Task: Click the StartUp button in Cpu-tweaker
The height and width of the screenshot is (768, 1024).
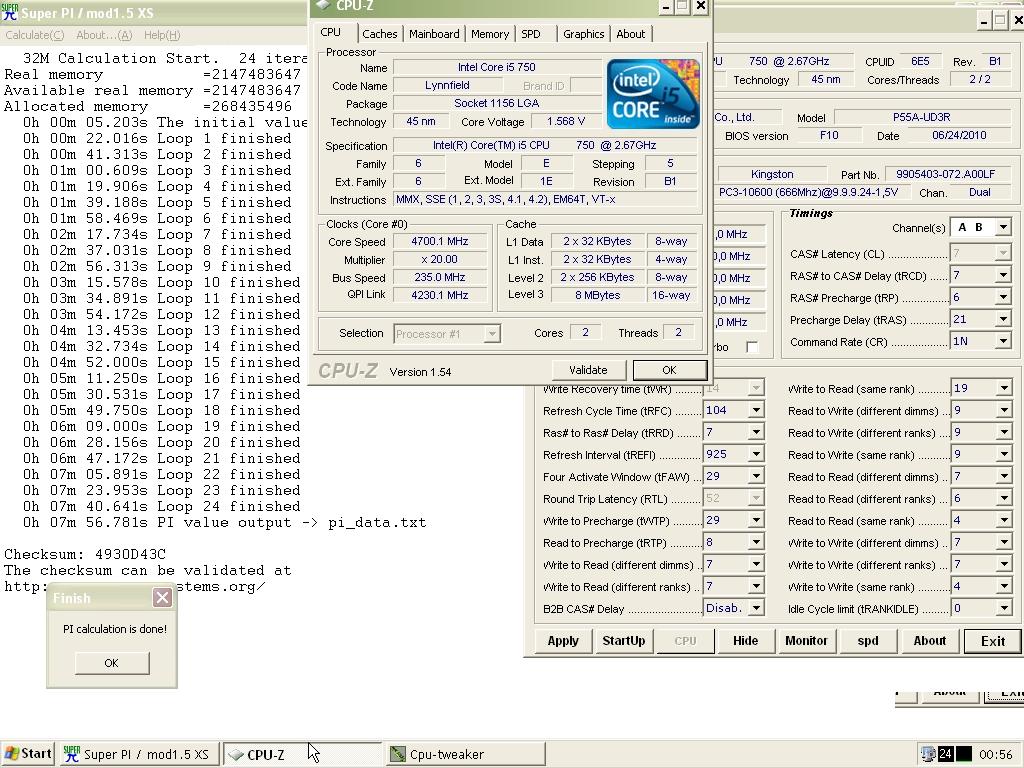Action: click(x=624, y=641)
